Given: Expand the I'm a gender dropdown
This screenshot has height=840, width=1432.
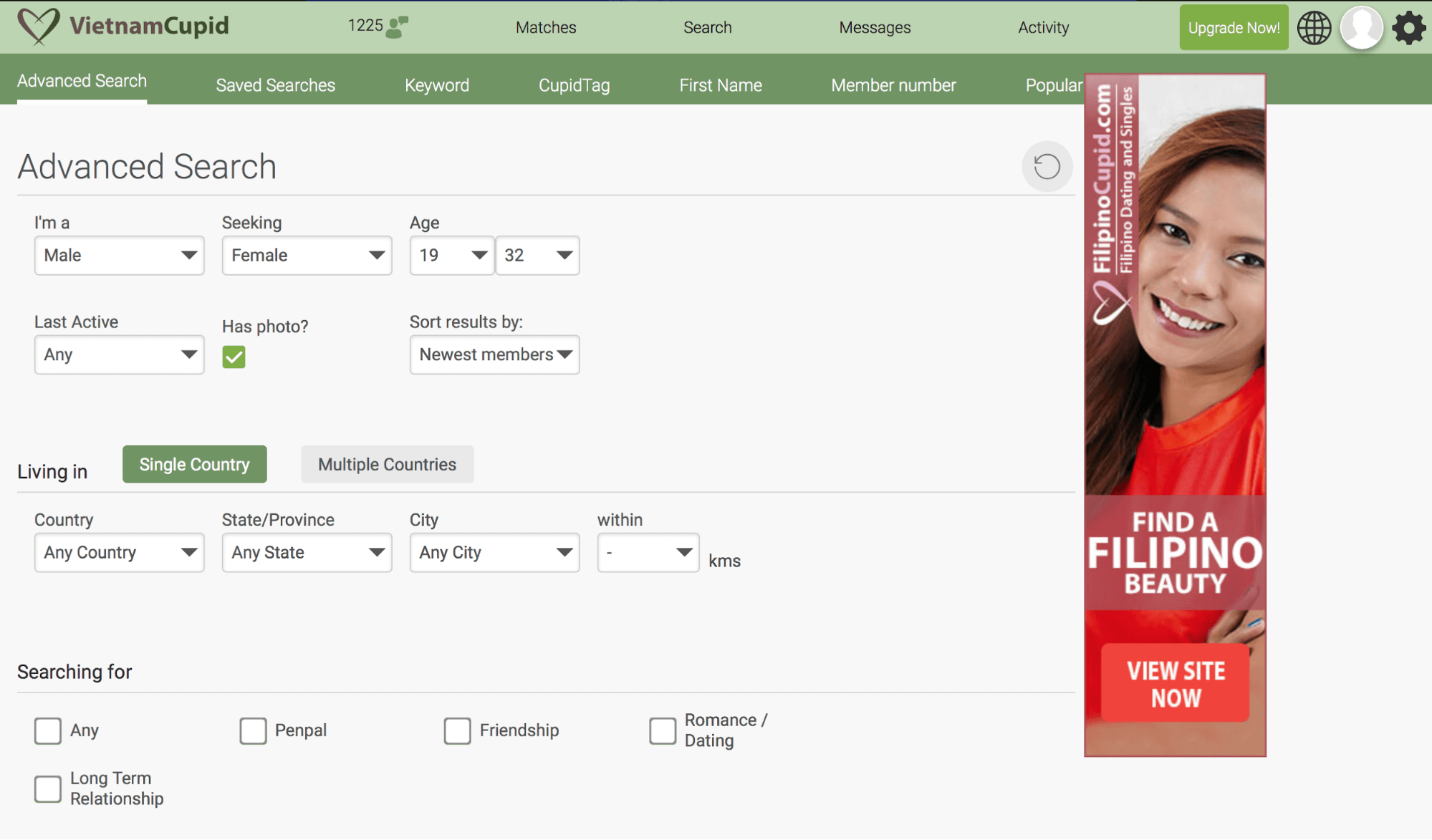Looking at the screenshot, I should (x=118, y=255).
